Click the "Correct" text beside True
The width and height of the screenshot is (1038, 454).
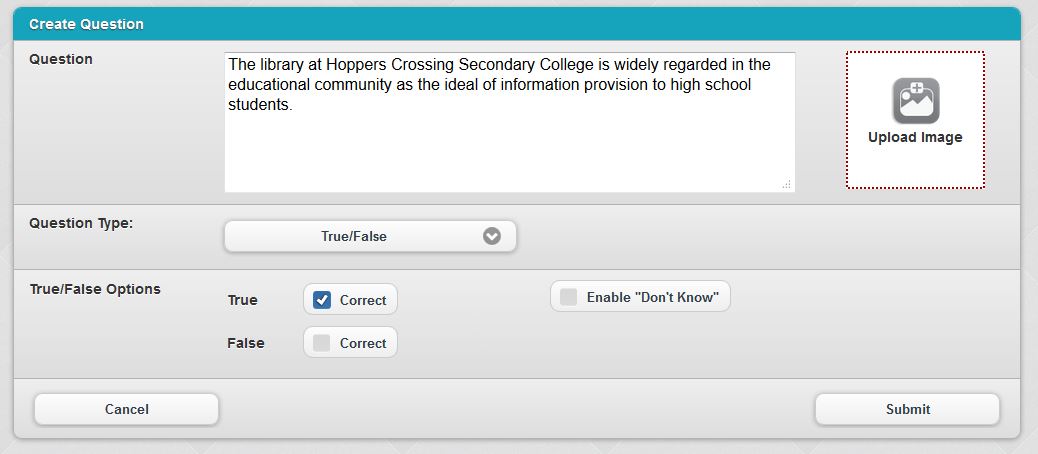point(363,300)
